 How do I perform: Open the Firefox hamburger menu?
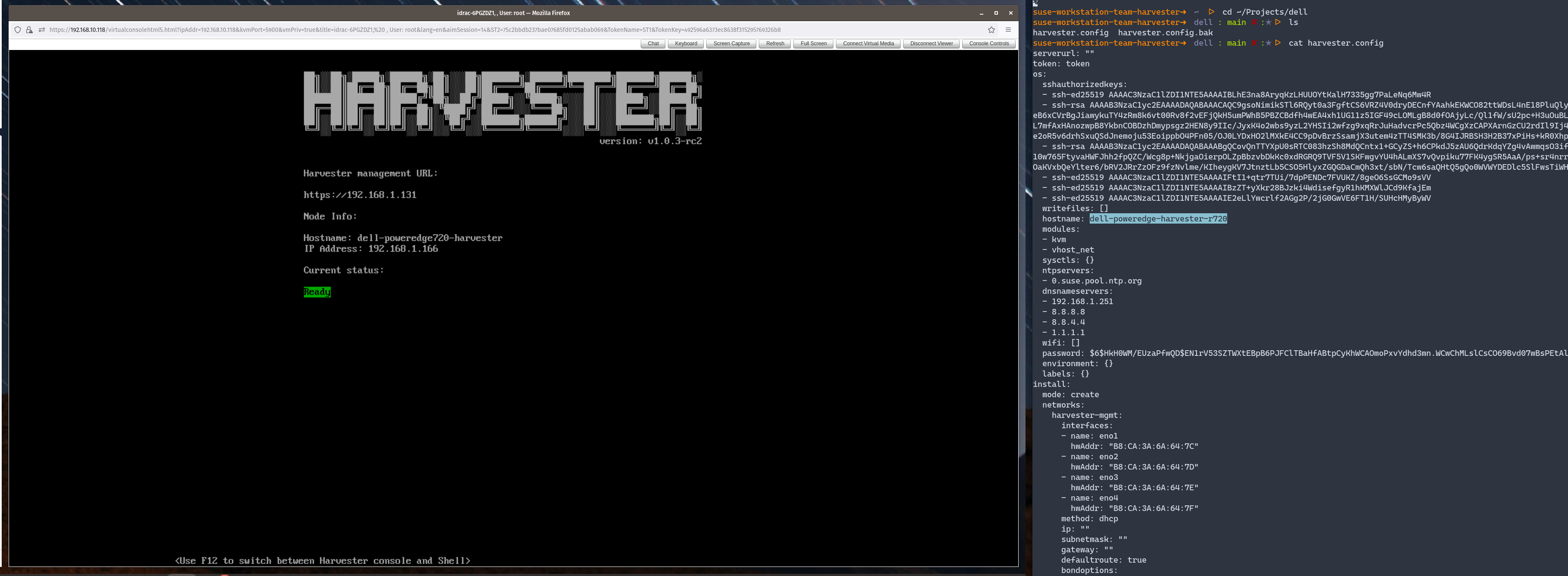tap(1008, 30)
